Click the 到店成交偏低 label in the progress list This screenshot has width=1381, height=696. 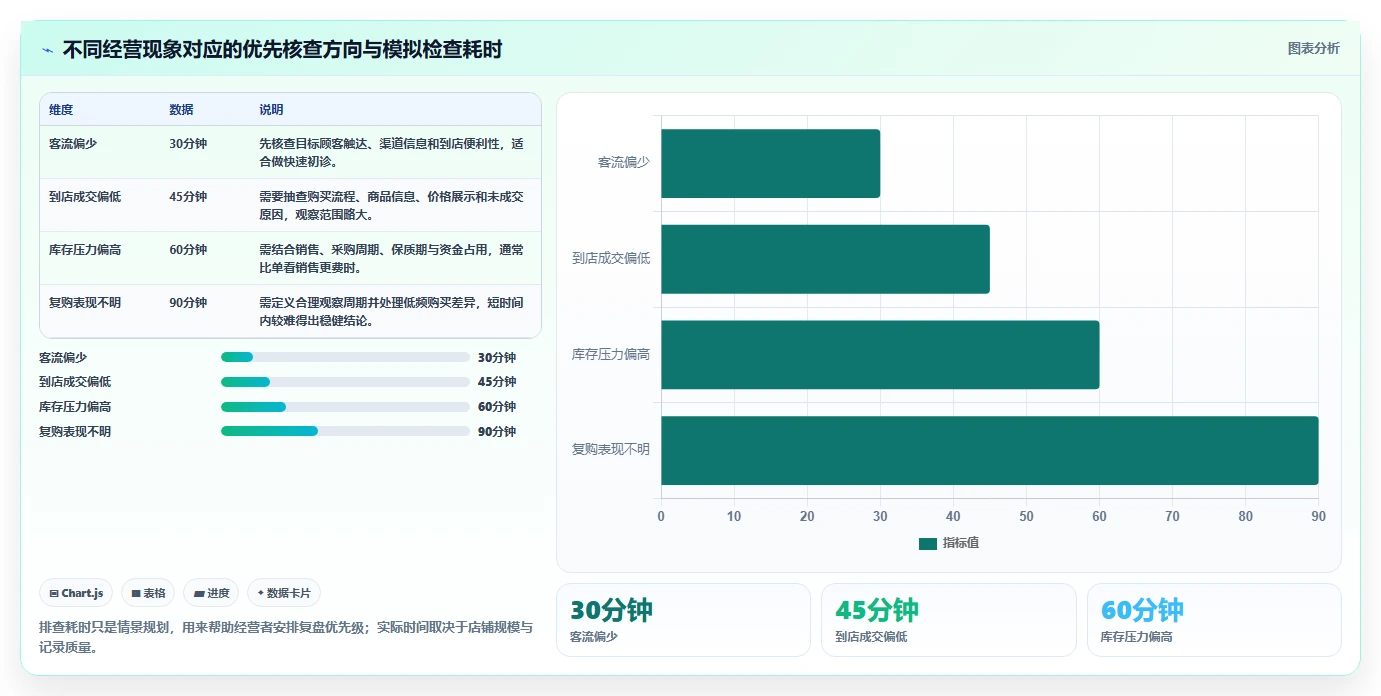click(x=75, y=382)
